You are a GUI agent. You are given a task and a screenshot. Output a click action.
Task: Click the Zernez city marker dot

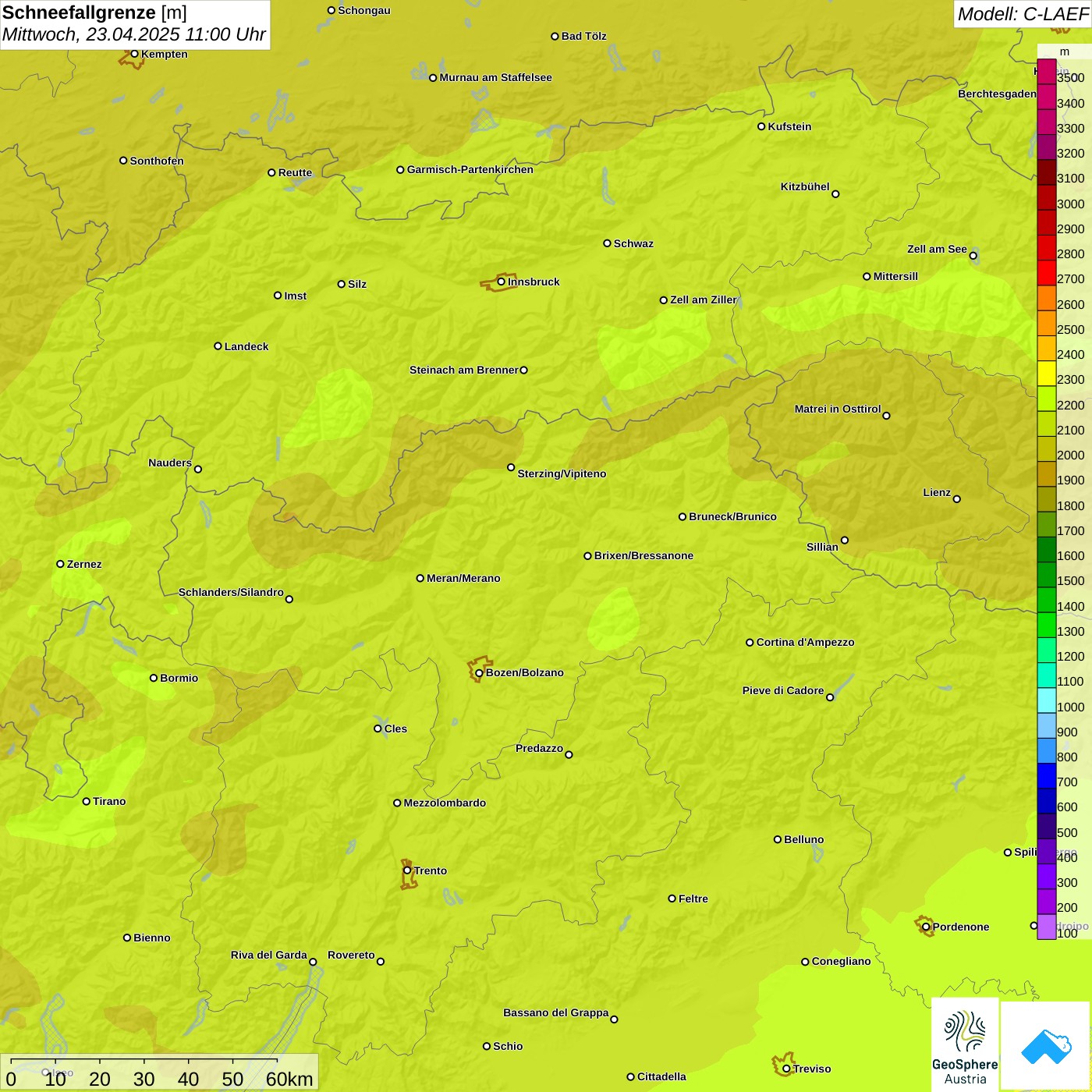60,564
